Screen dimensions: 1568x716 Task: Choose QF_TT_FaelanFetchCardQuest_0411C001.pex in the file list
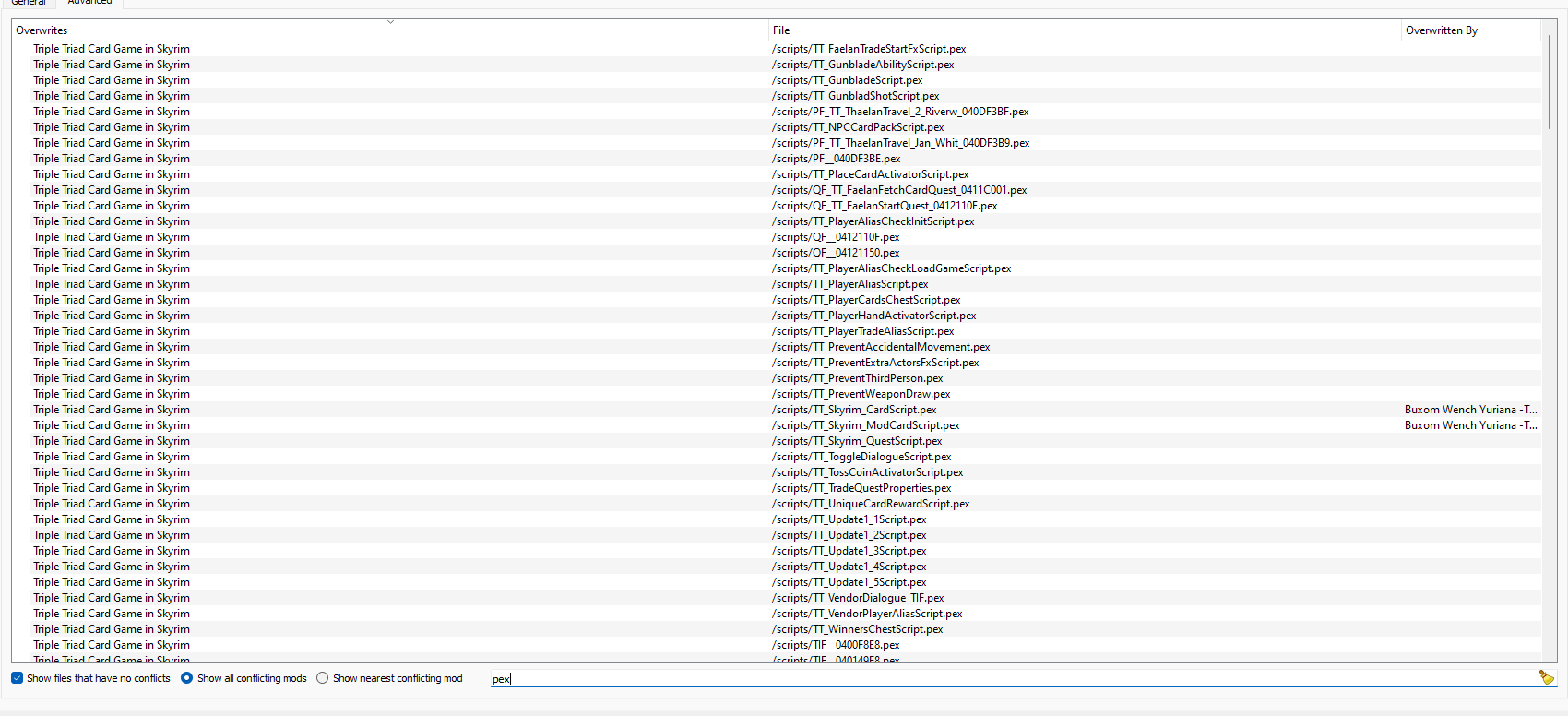899,190
